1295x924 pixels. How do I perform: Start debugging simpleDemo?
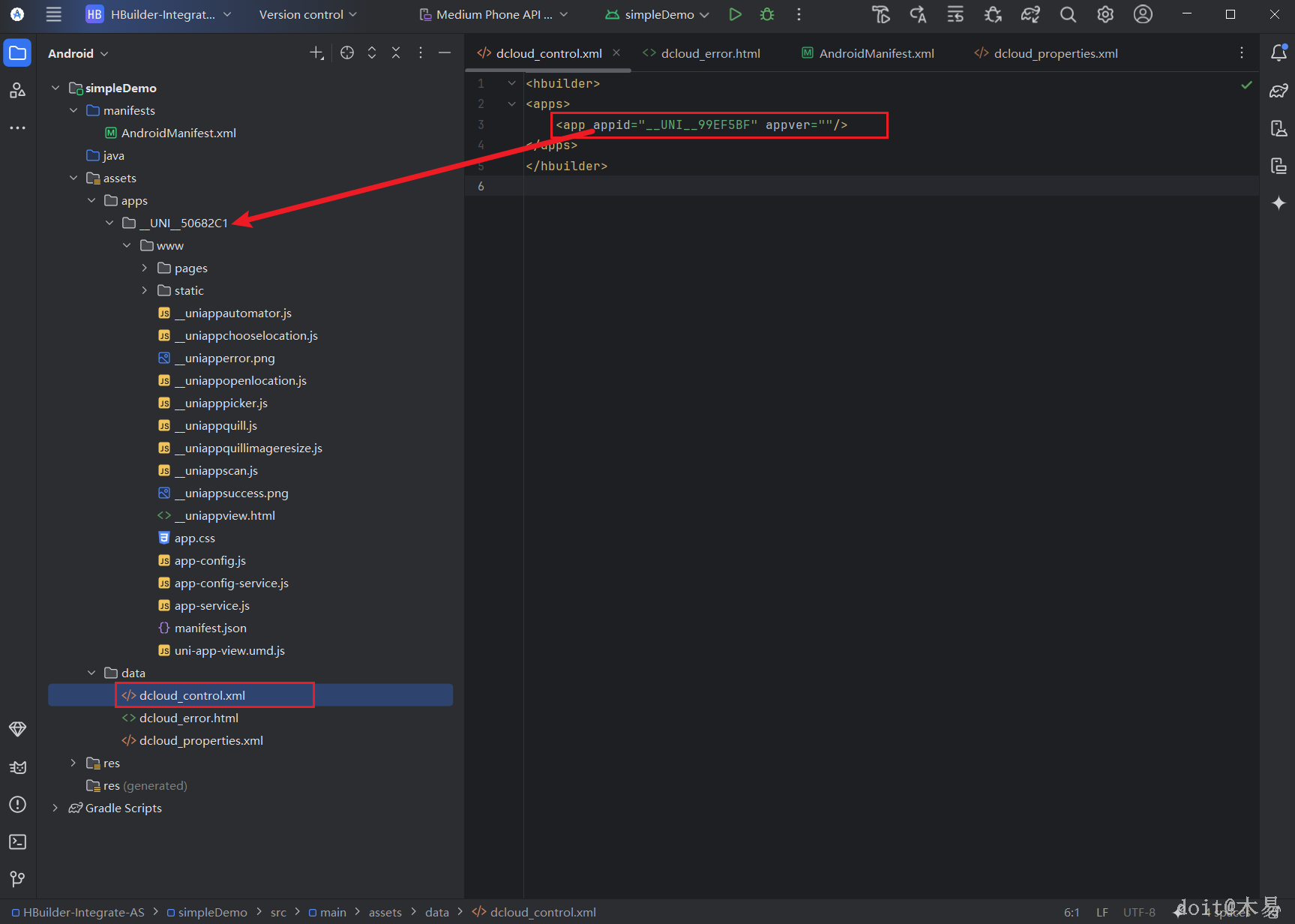pyautogui.click(x=766, y=14)
